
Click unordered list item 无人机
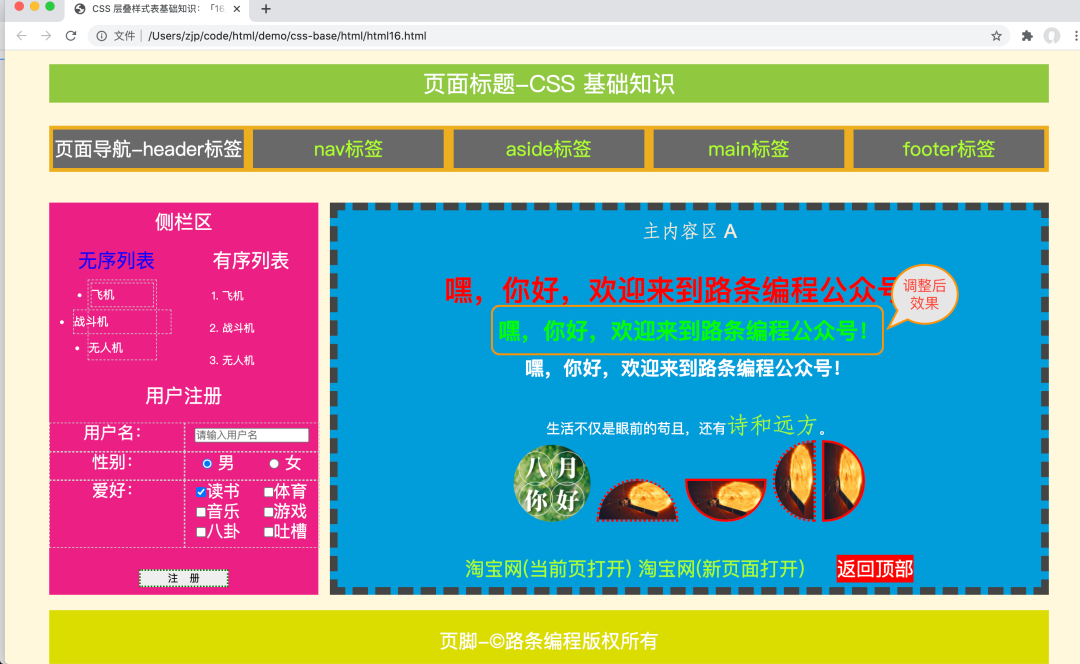pos(105,348)
